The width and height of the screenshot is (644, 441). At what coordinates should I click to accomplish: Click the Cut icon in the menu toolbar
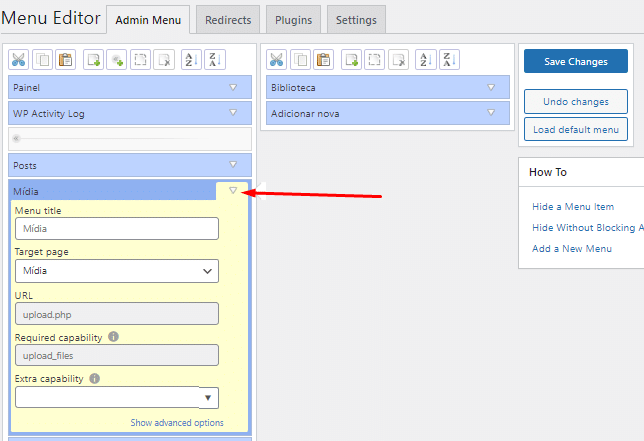(x=20, y=60)
